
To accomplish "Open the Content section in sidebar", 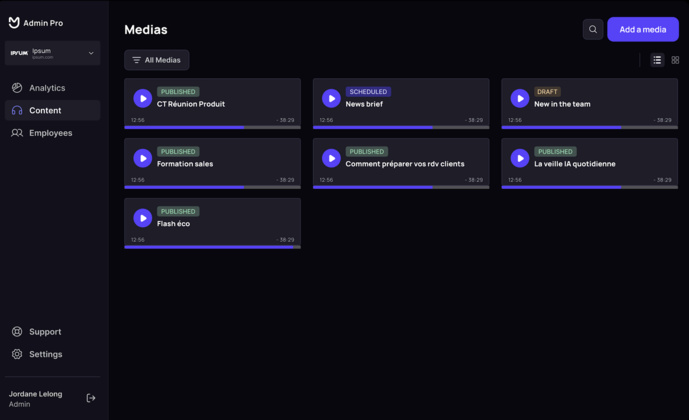I will [x=45, y=110].
